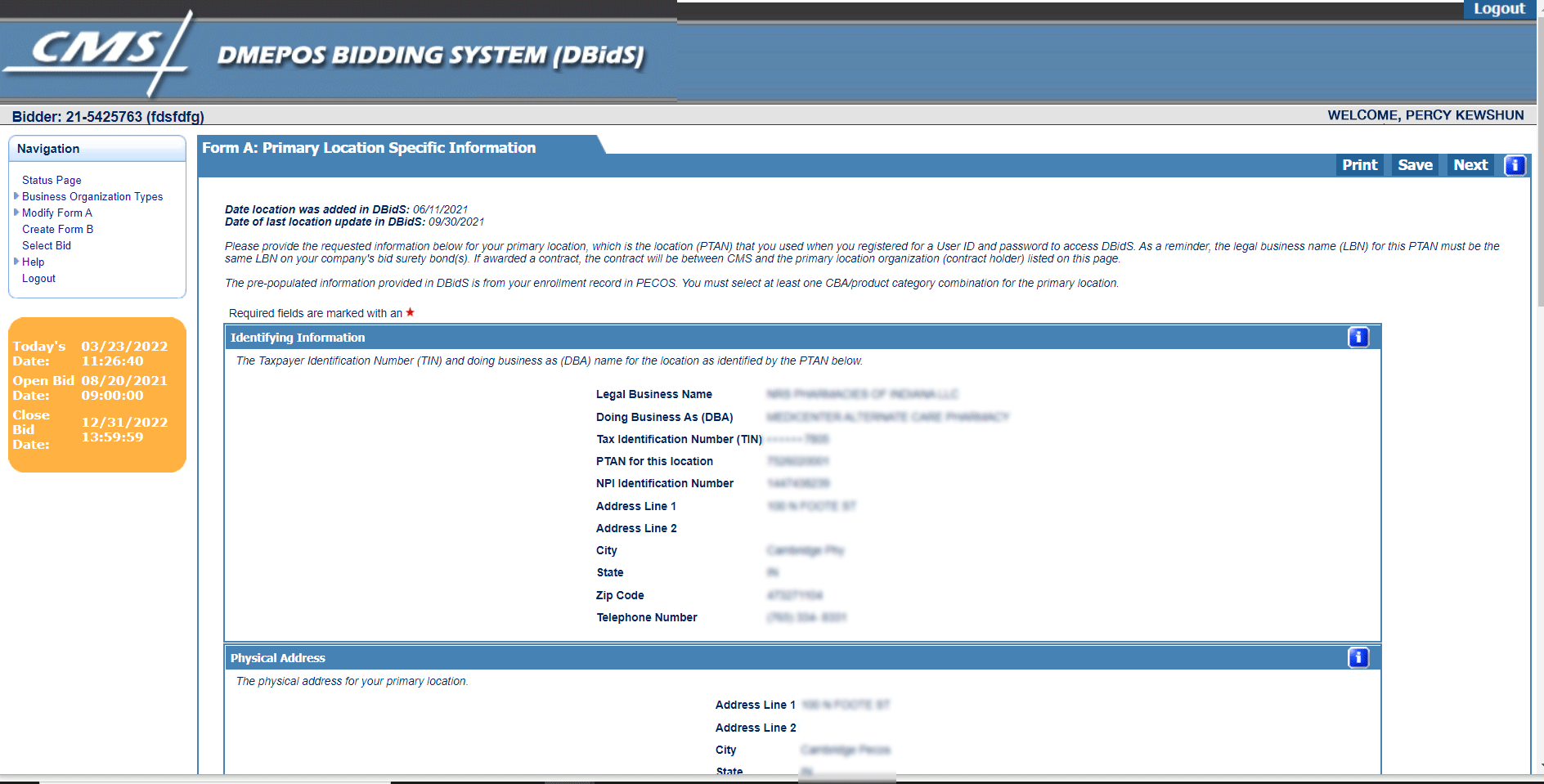Click the Physical Address section header
The width and height of the screenshot is (1544, 784).
(802, 657)
